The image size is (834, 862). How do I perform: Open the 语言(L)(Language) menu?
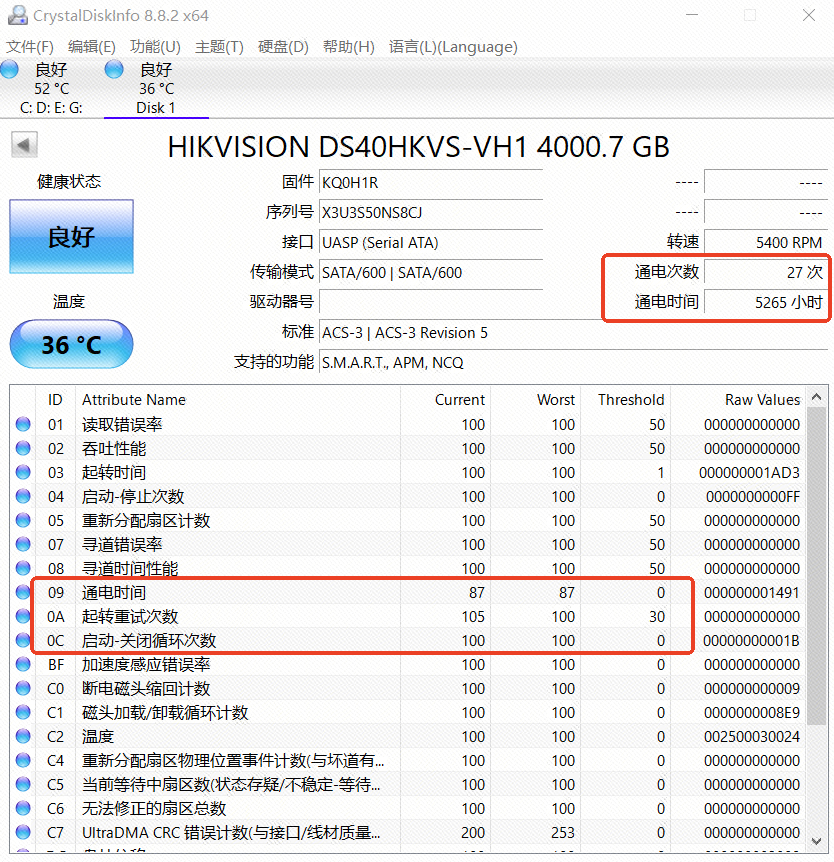[x=453, y=47]
